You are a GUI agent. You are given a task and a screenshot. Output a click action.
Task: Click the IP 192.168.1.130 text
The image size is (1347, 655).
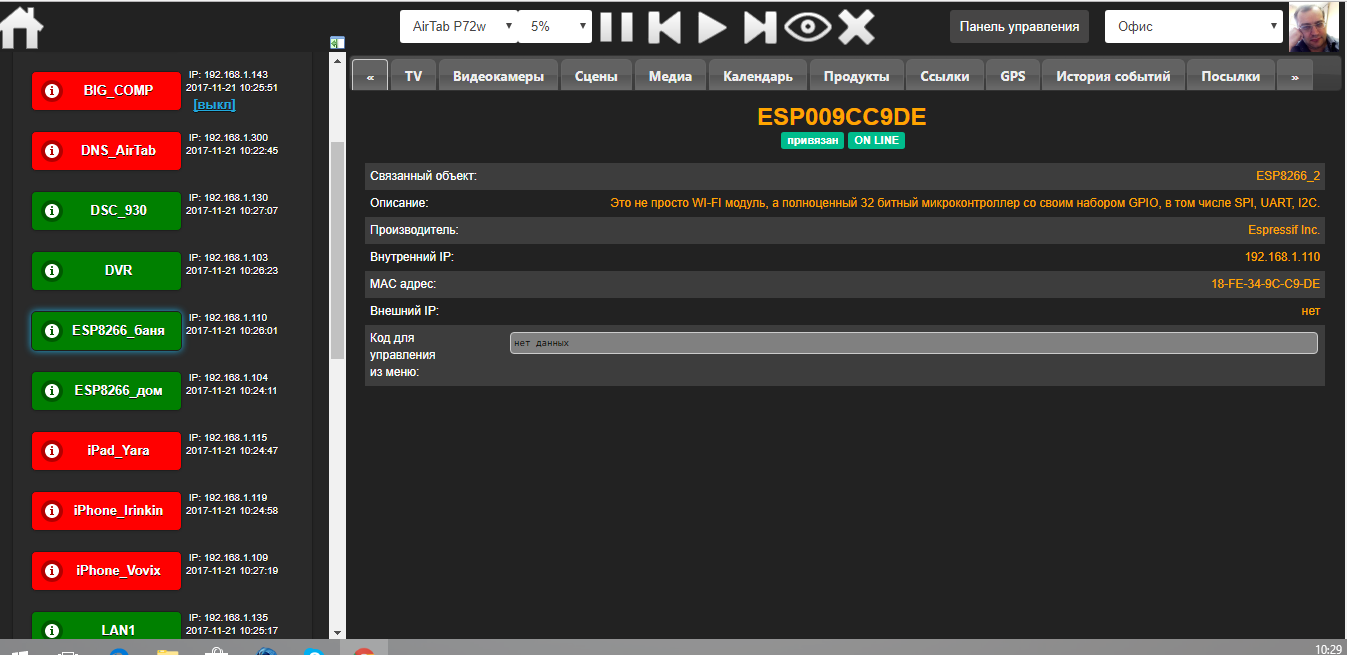(228, 198)
